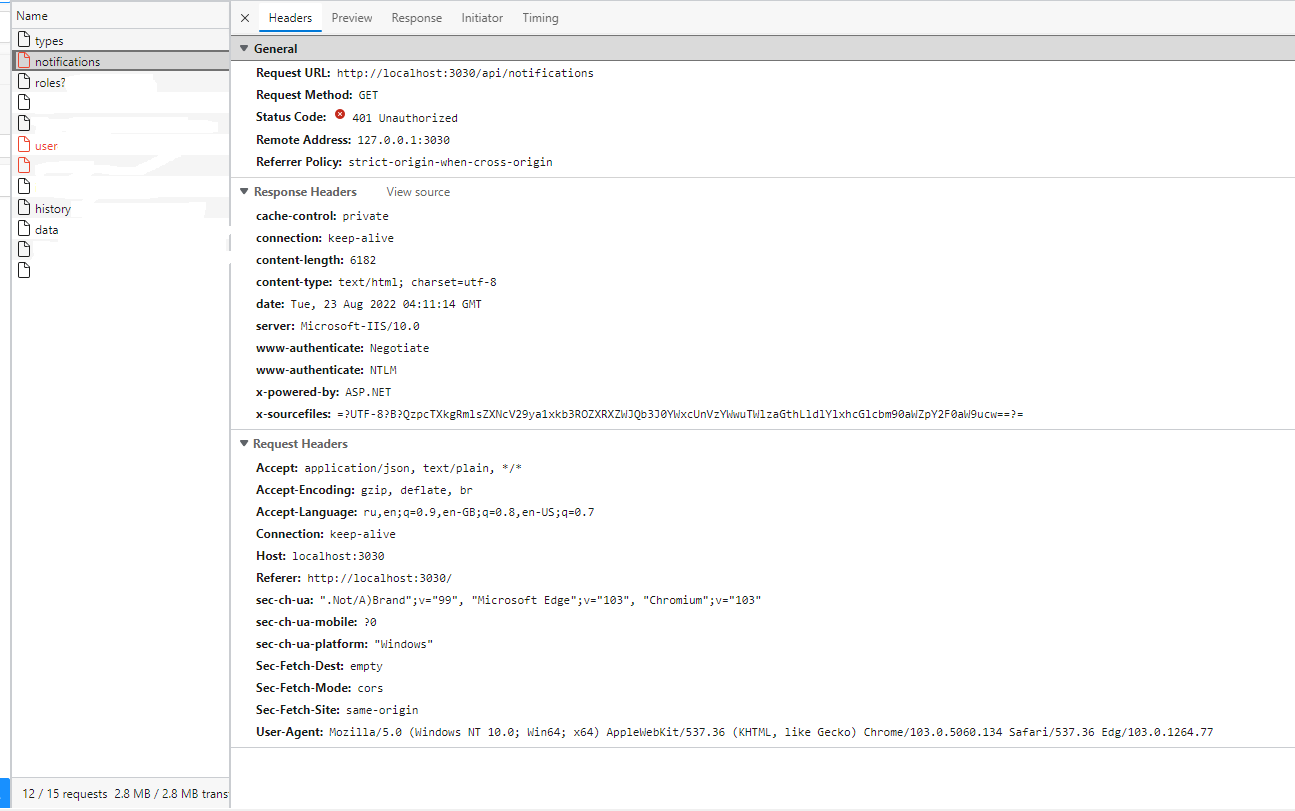Open the Initiator tab

[482, 18]
